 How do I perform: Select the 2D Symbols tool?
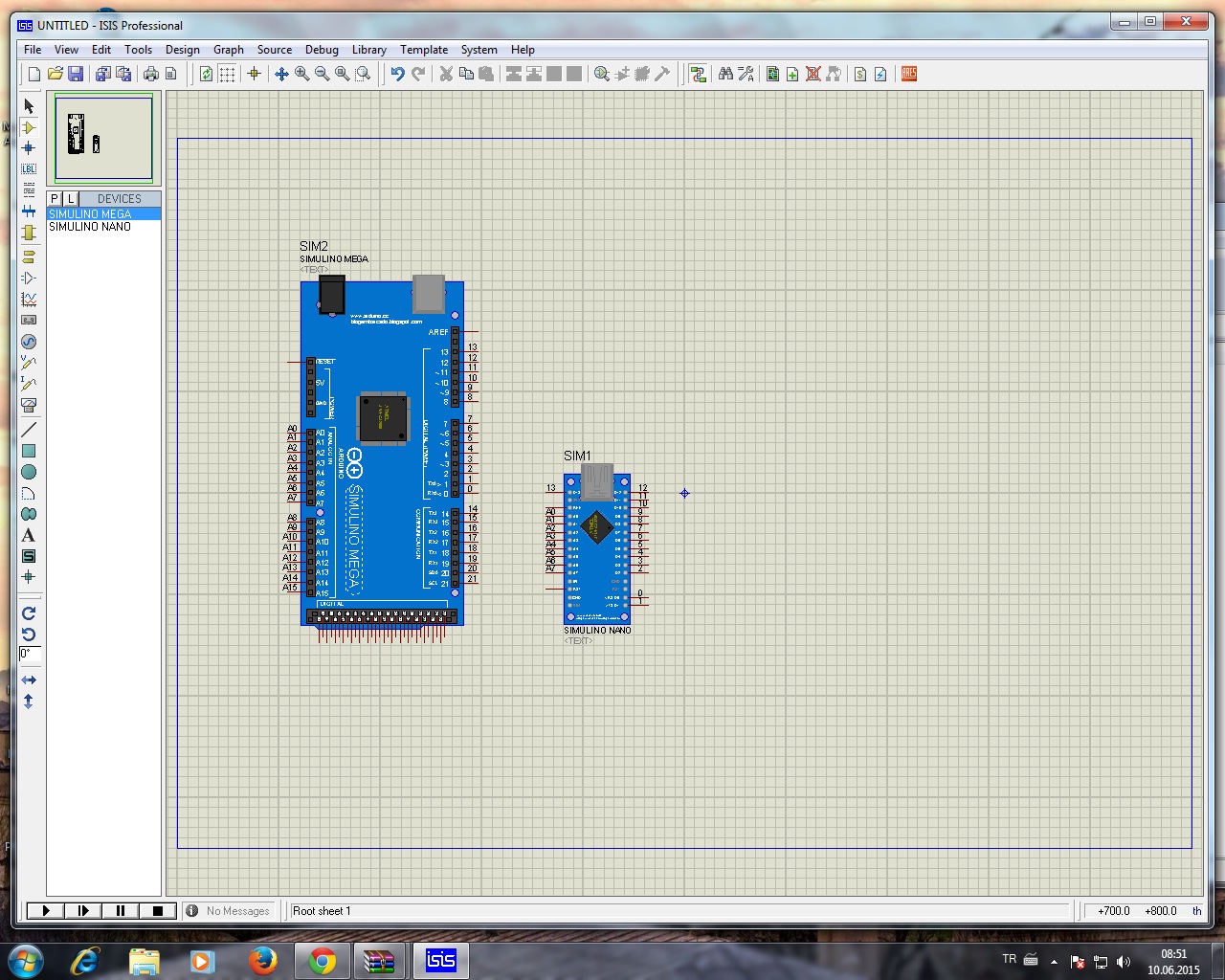point(29,556)
